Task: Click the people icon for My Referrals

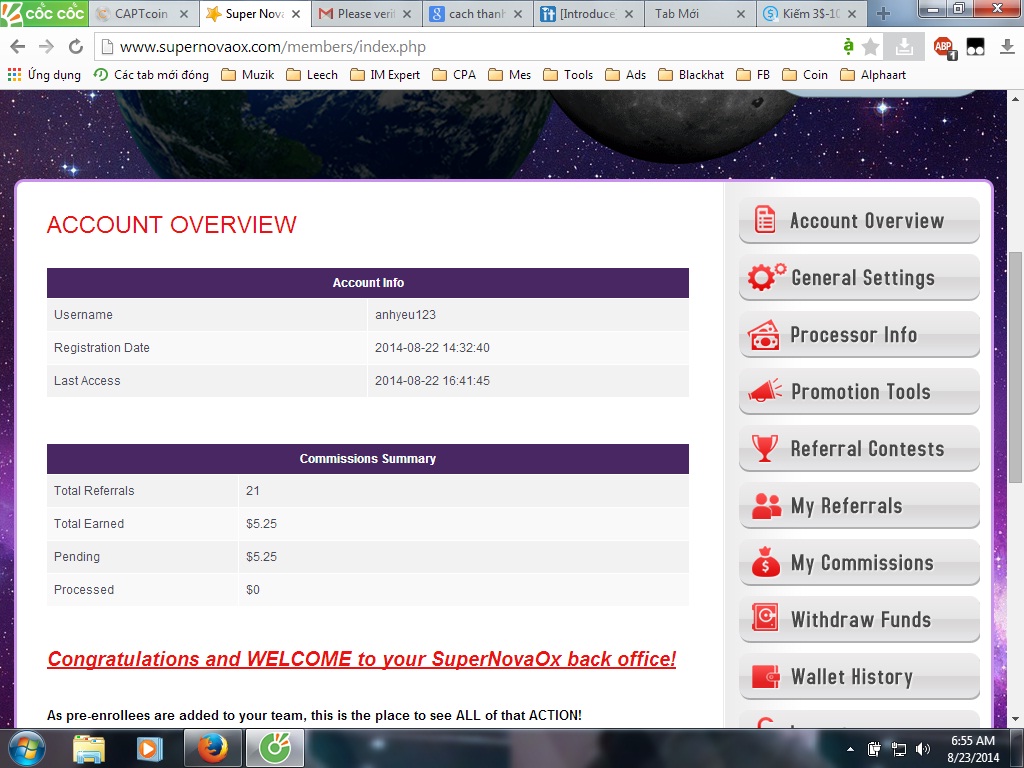Action: (766, 505)
